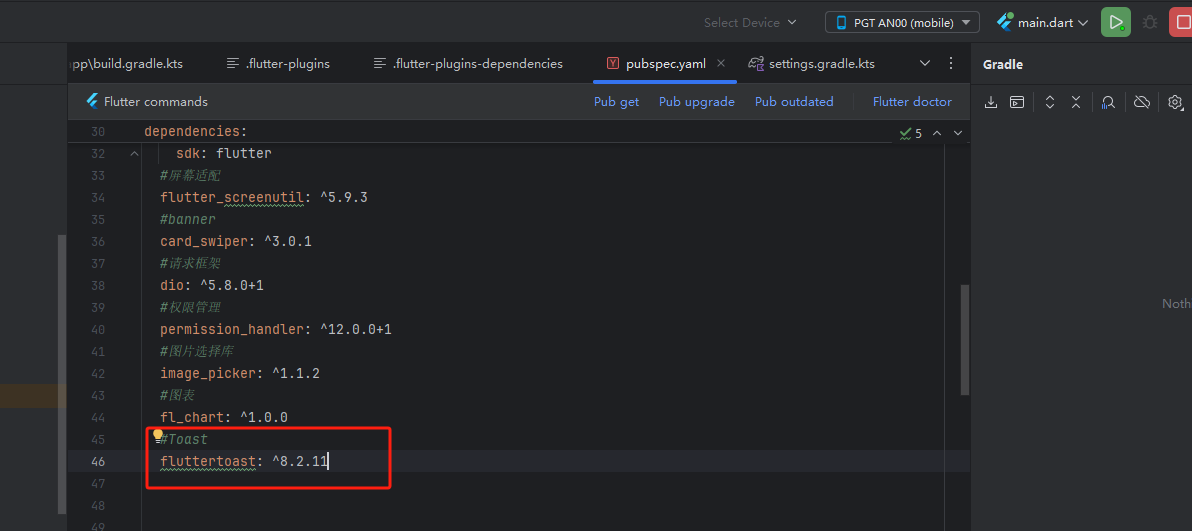Viewport: 1192px width, 531px height.
Task: Close the pubspec.yaml tab
Action: pyautogui.click(x=721, y=63)
